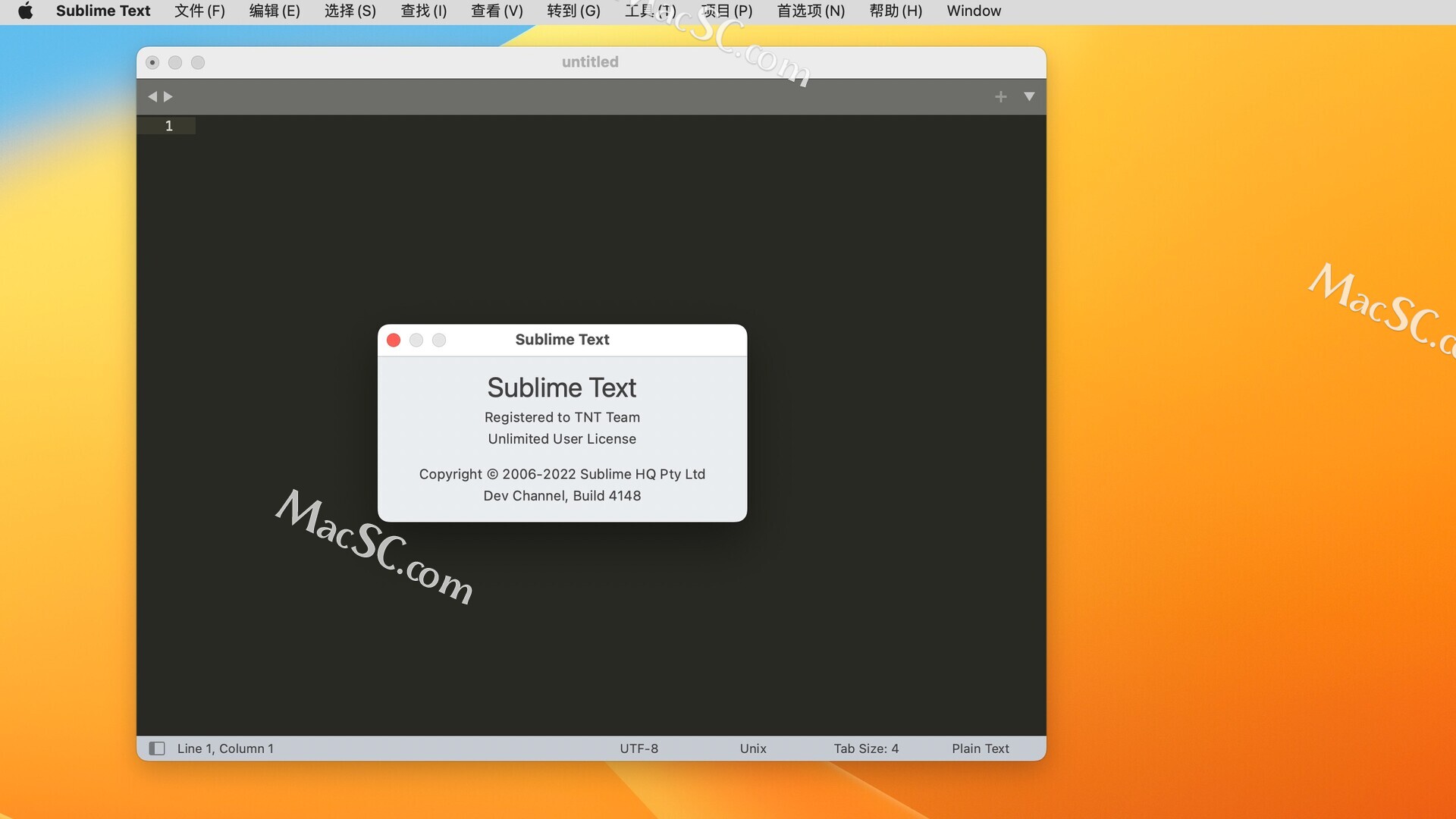This screenshot has width=1456, height=819.
Task: Go to next tab with right arrow
Action: [168, 96]
